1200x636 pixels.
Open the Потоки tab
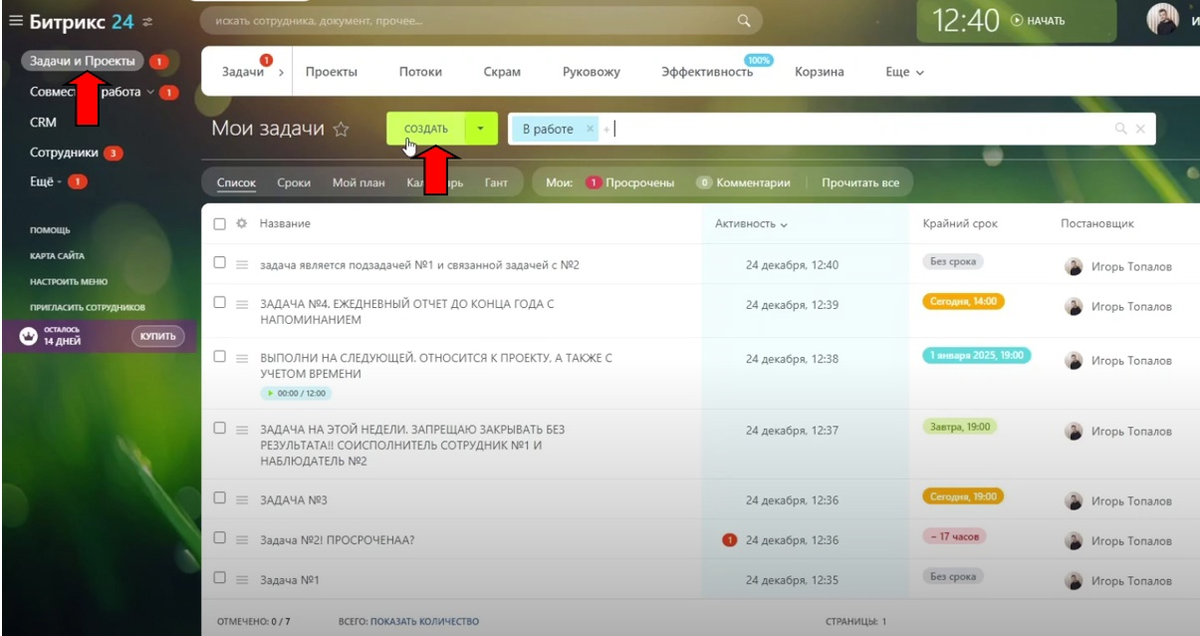420,72
